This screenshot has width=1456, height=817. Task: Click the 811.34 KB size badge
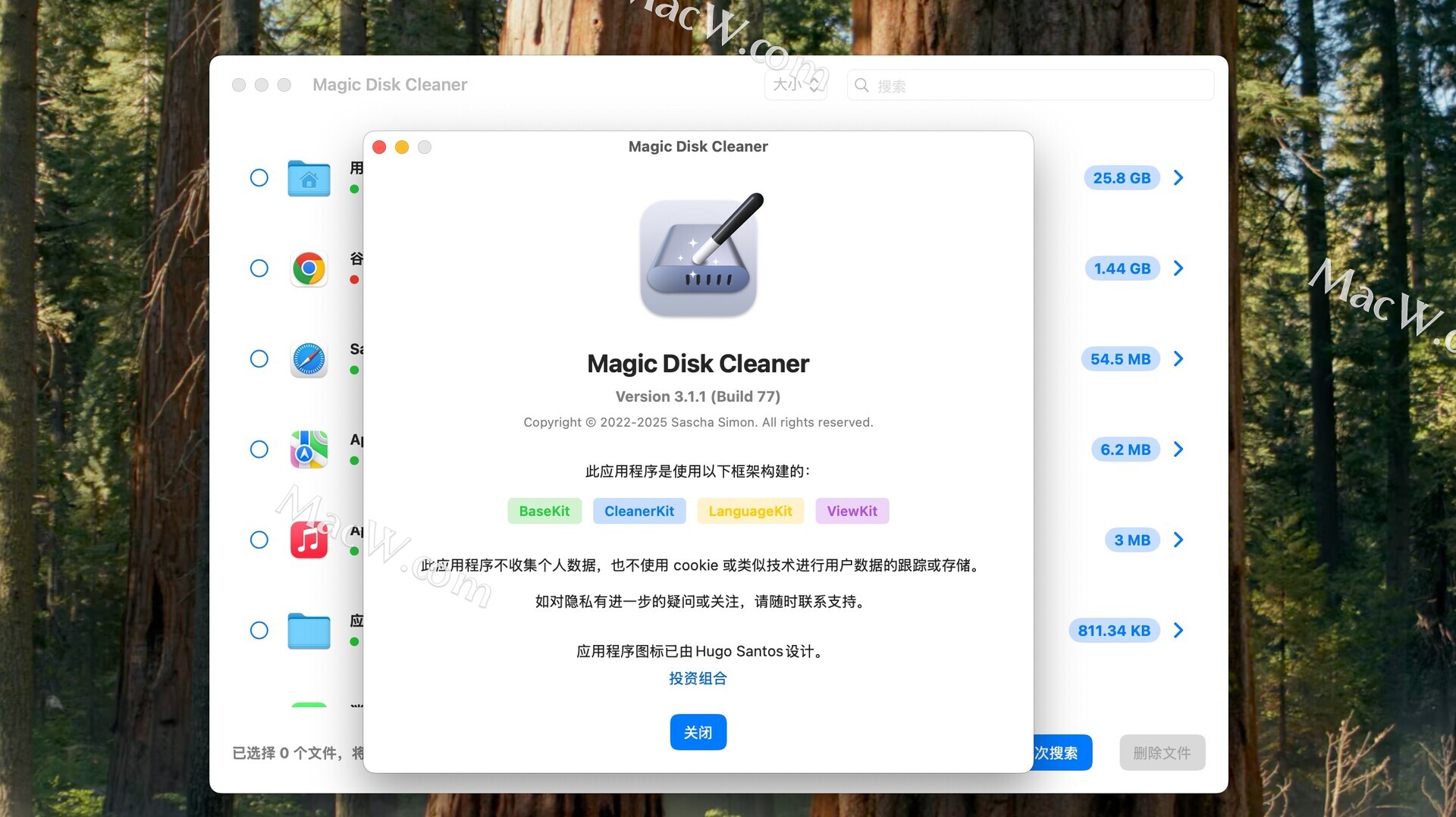click(x=1115, y=631)
